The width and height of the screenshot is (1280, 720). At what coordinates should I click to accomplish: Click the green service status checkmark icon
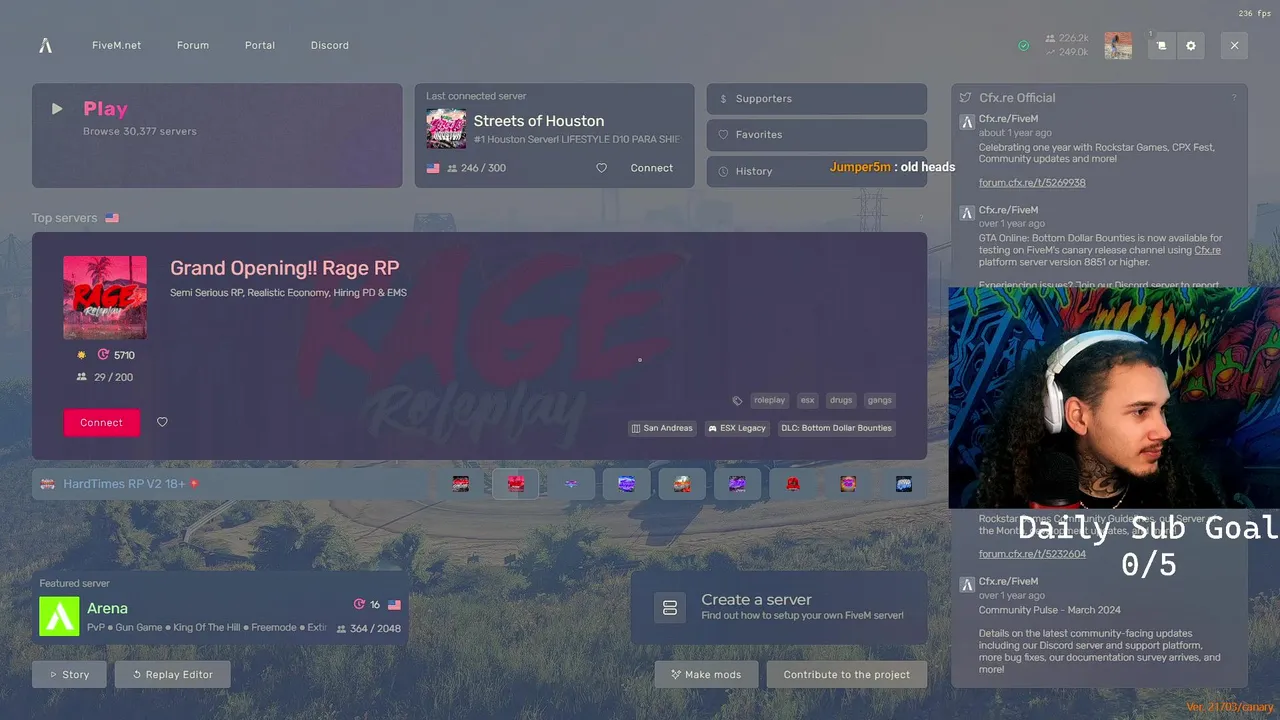1023,46
